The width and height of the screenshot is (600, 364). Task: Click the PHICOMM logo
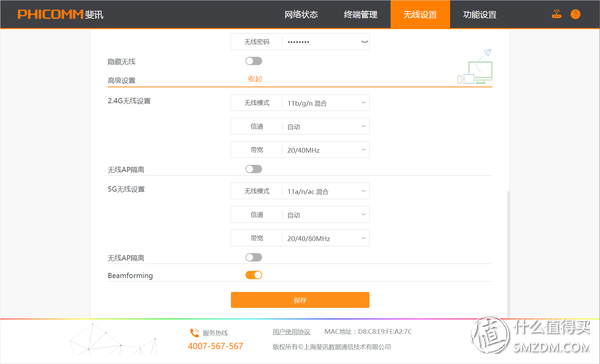click(60, 15)
